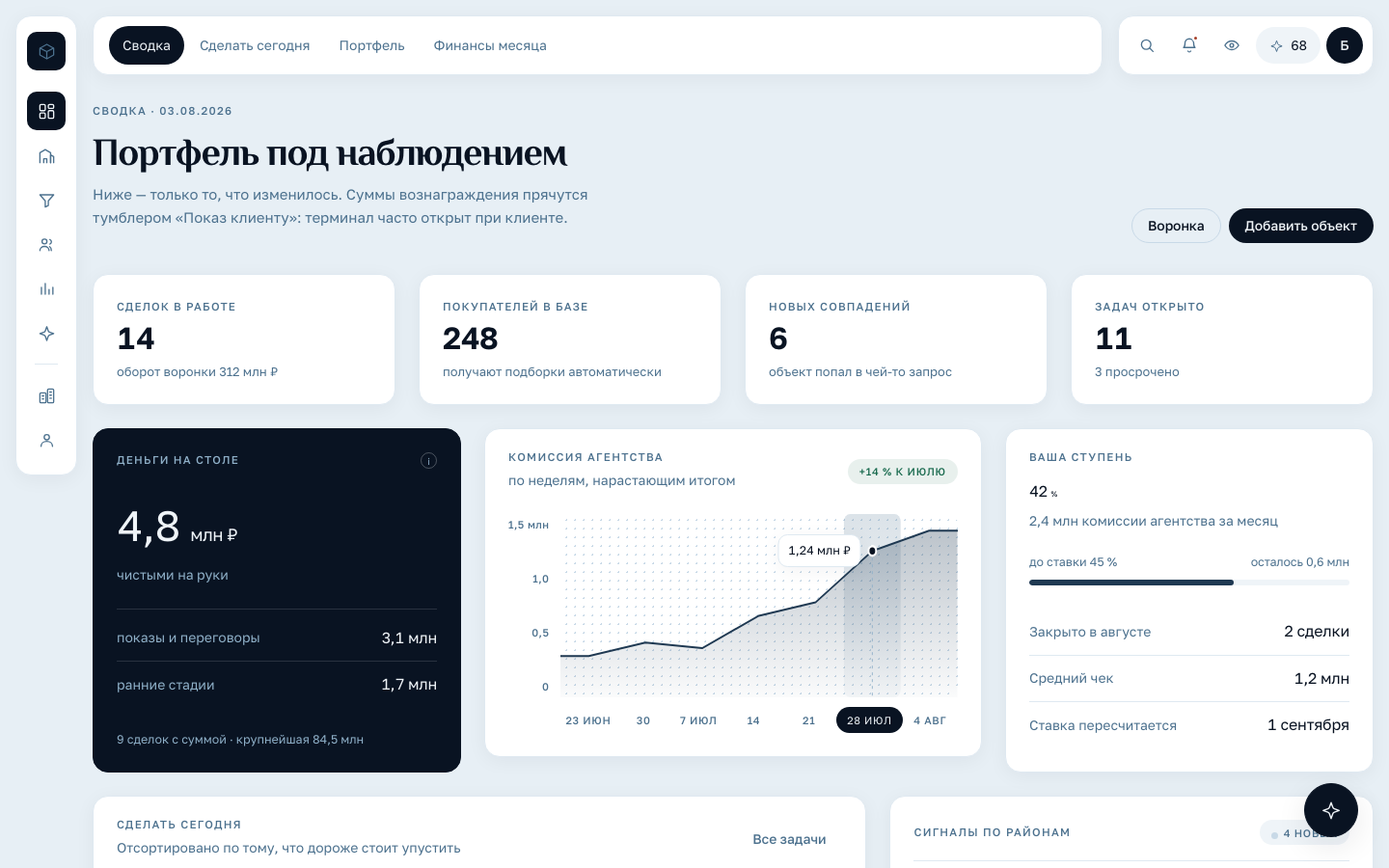
Task: Click the cube logo icon in the sidebar
Action: point(46,51)
